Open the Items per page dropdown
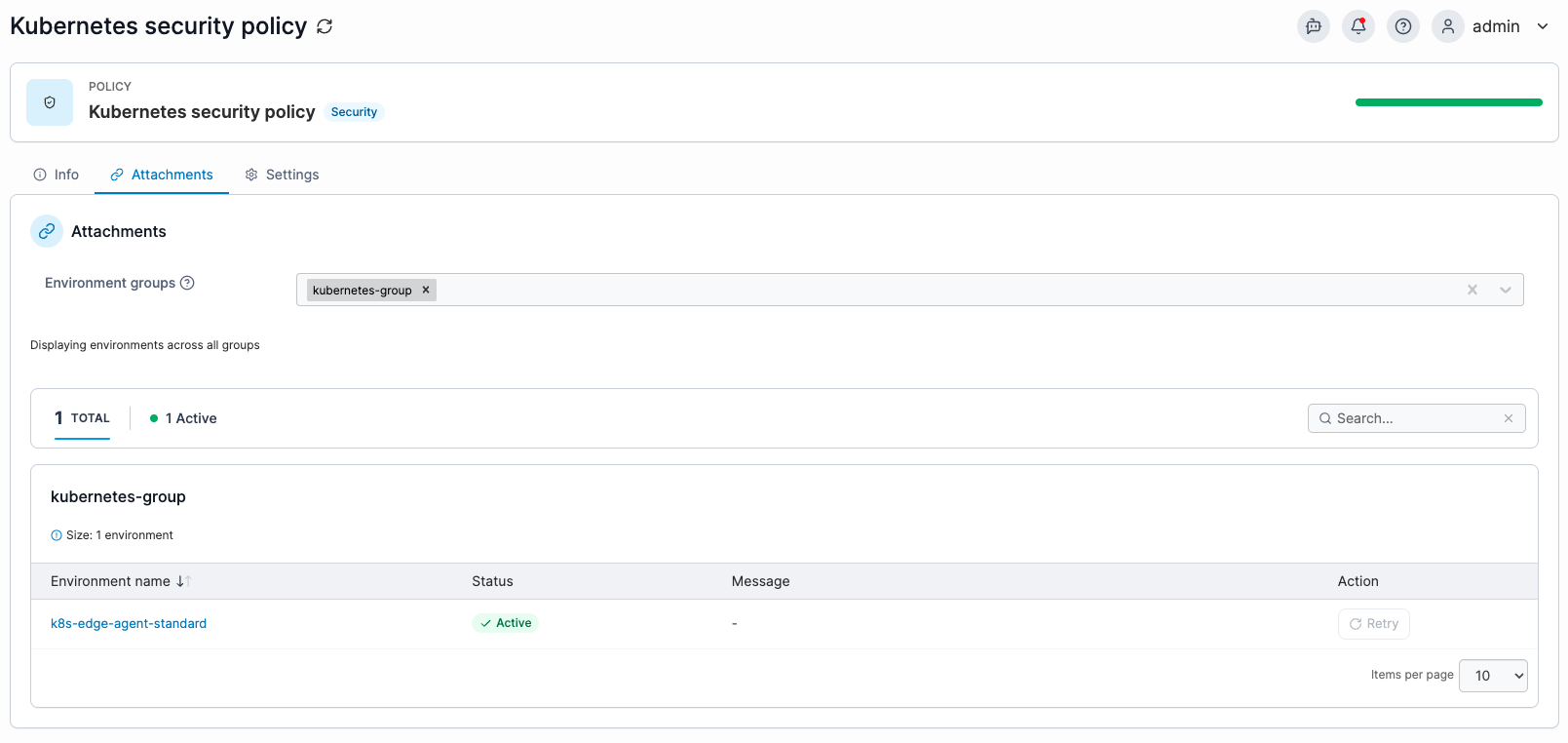1568x743 pixels. (1492, 676)
